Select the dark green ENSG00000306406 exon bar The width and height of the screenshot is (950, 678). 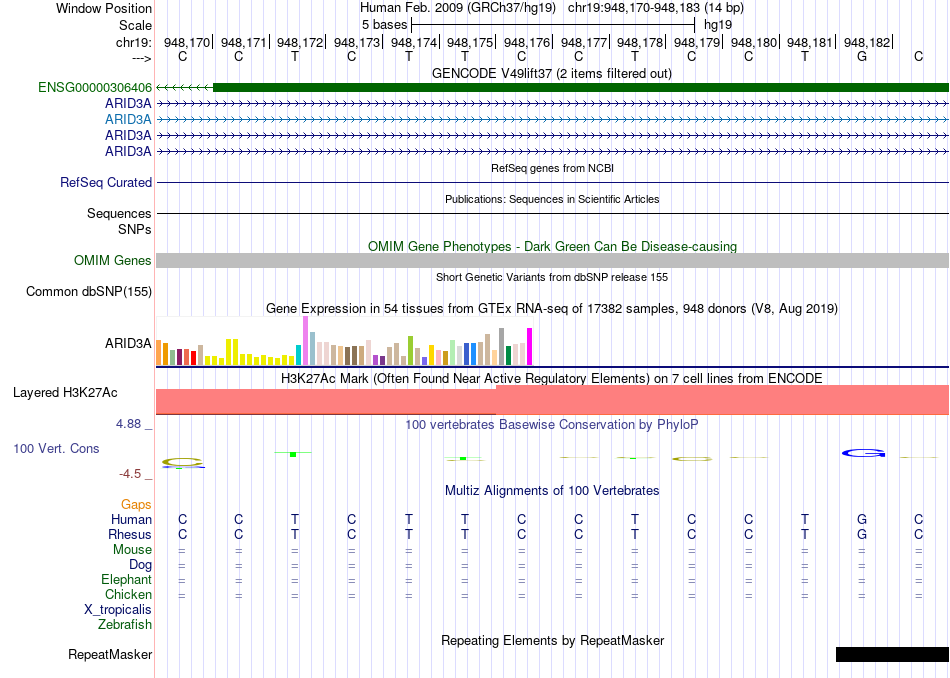(x=581, y=88)
